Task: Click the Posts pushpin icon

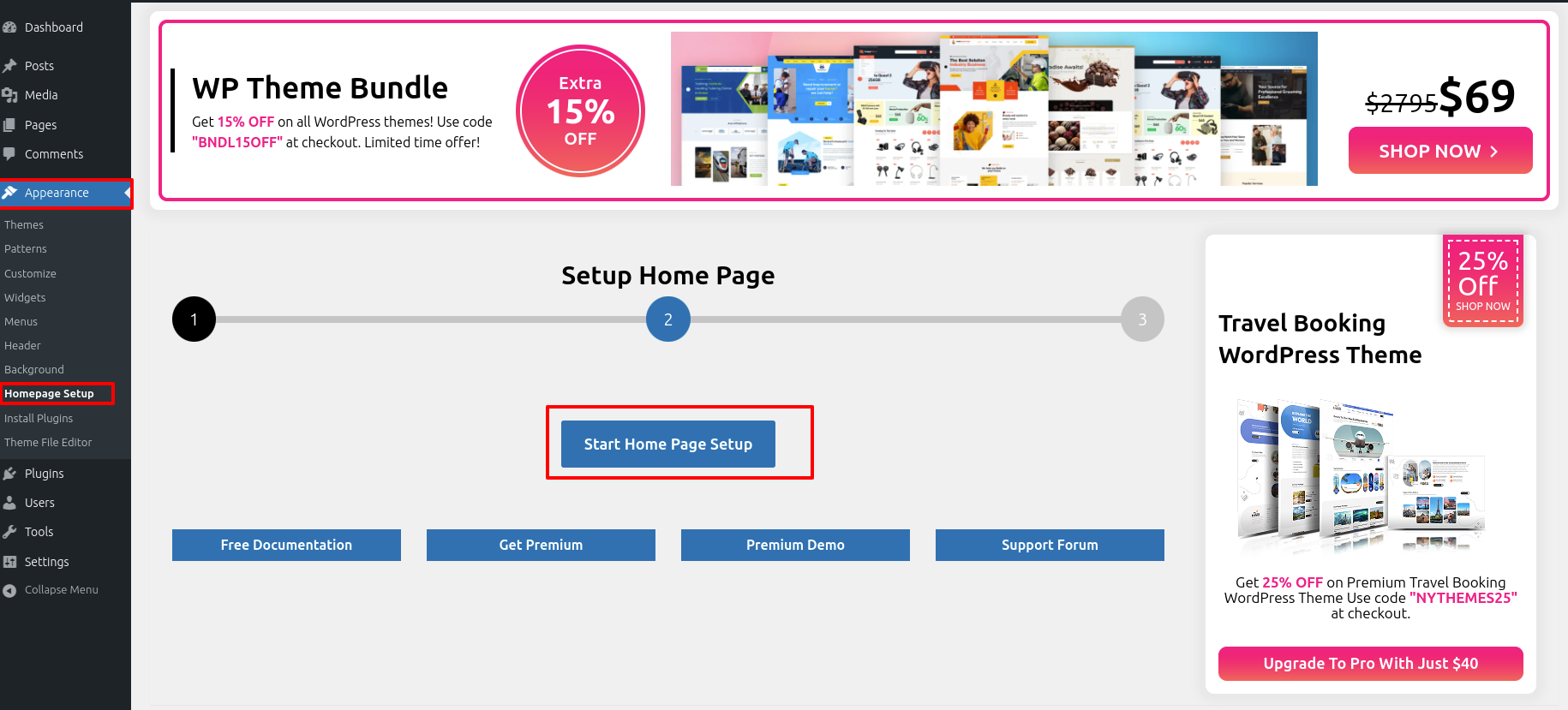Action: [9, 66]
